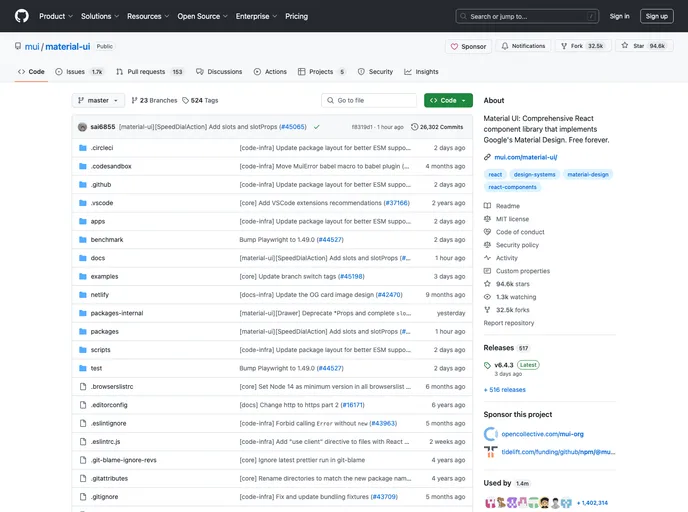Switch to the Security tab

pyautogui.click(x=375, y=72)
